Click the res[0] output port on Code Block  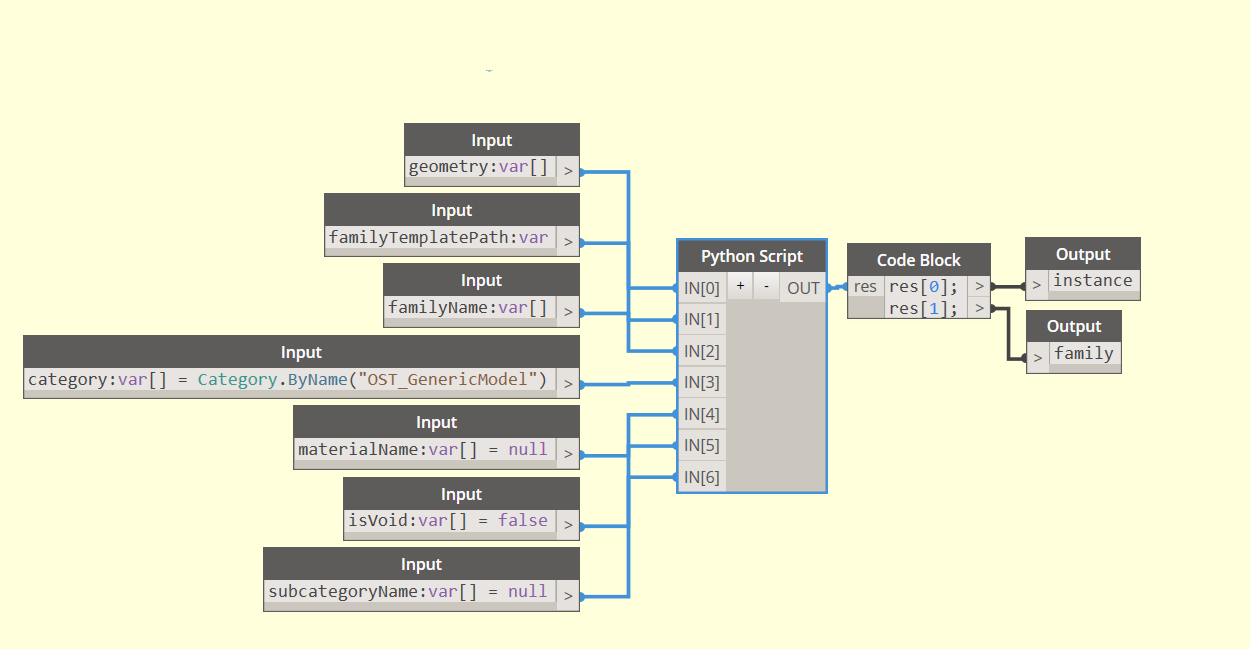978,287
